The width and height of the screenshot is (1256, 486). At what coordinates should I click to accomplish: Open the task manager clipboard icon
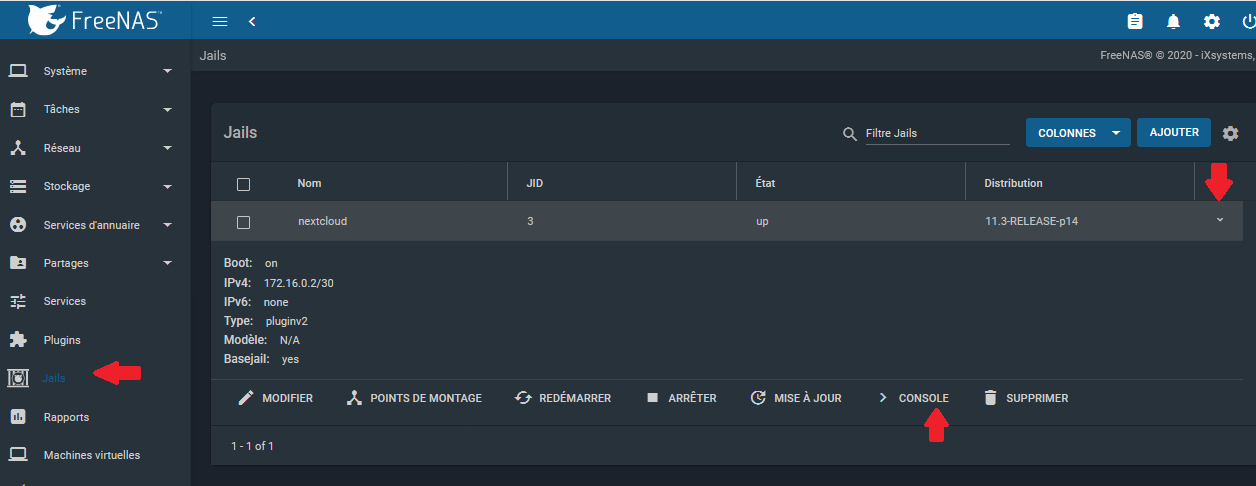(x=1135, y=21)
